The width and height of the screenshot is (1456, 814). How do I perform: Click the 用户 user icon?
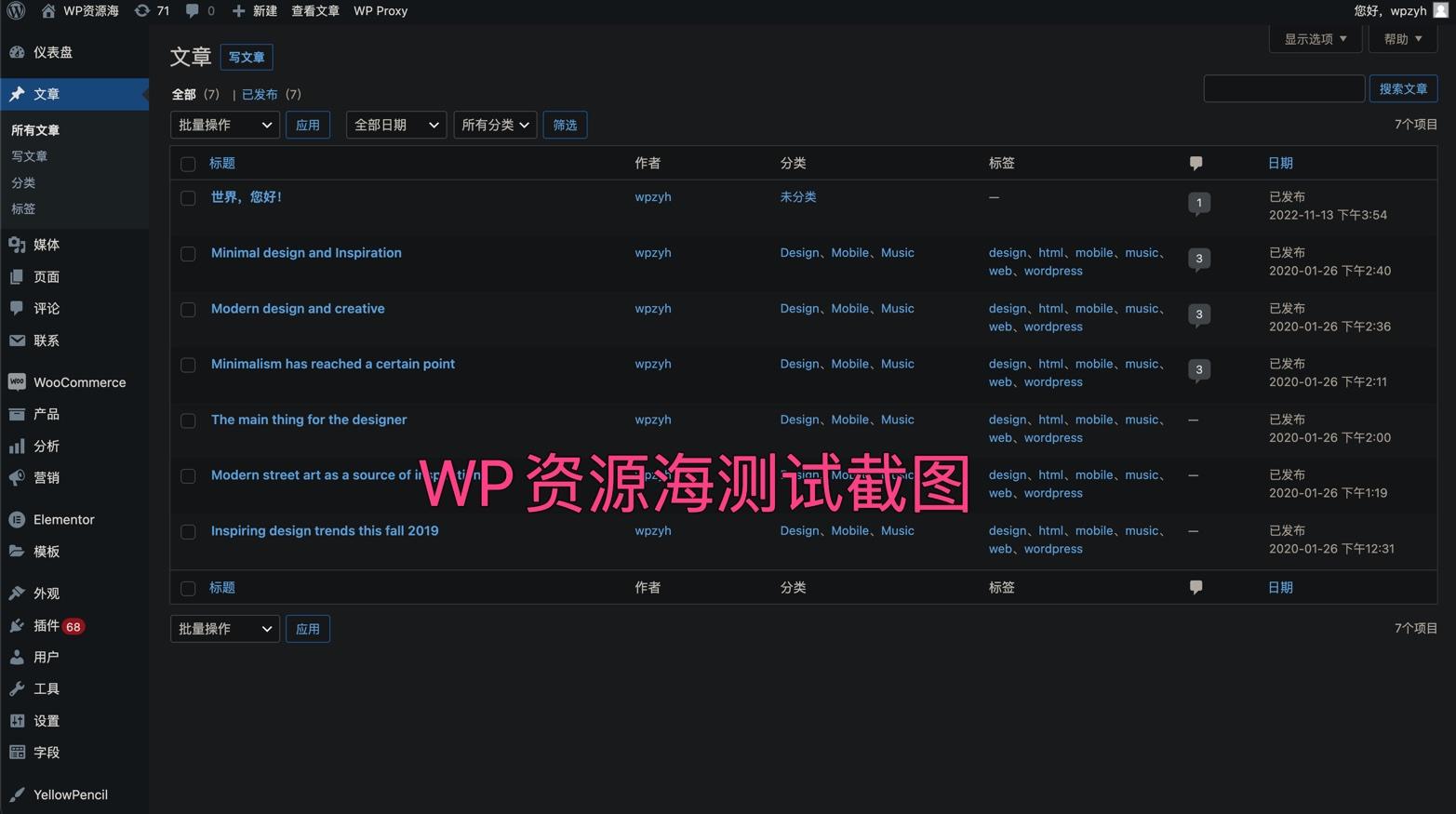click(17, 657)
